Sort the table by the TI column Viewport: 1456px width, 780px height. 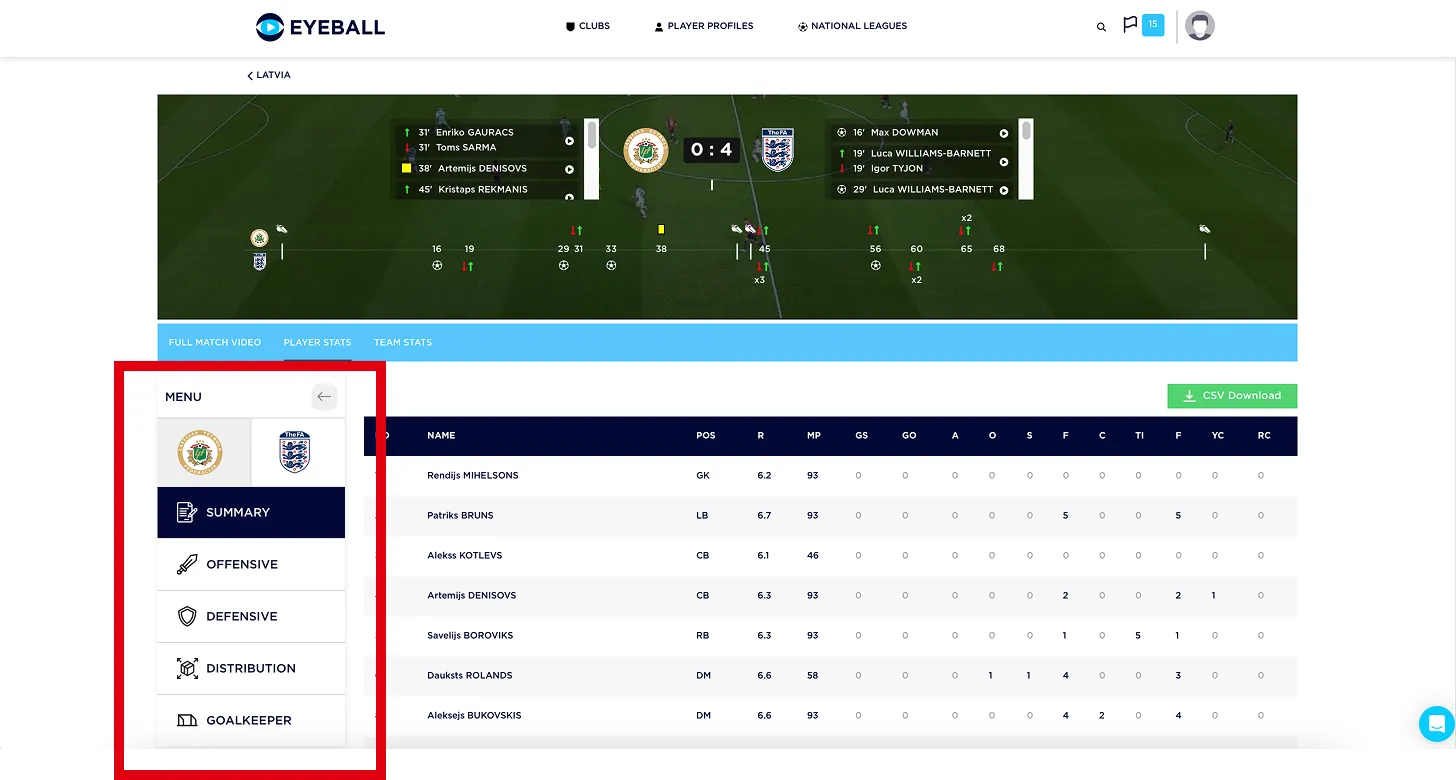tap(1139, 436)
